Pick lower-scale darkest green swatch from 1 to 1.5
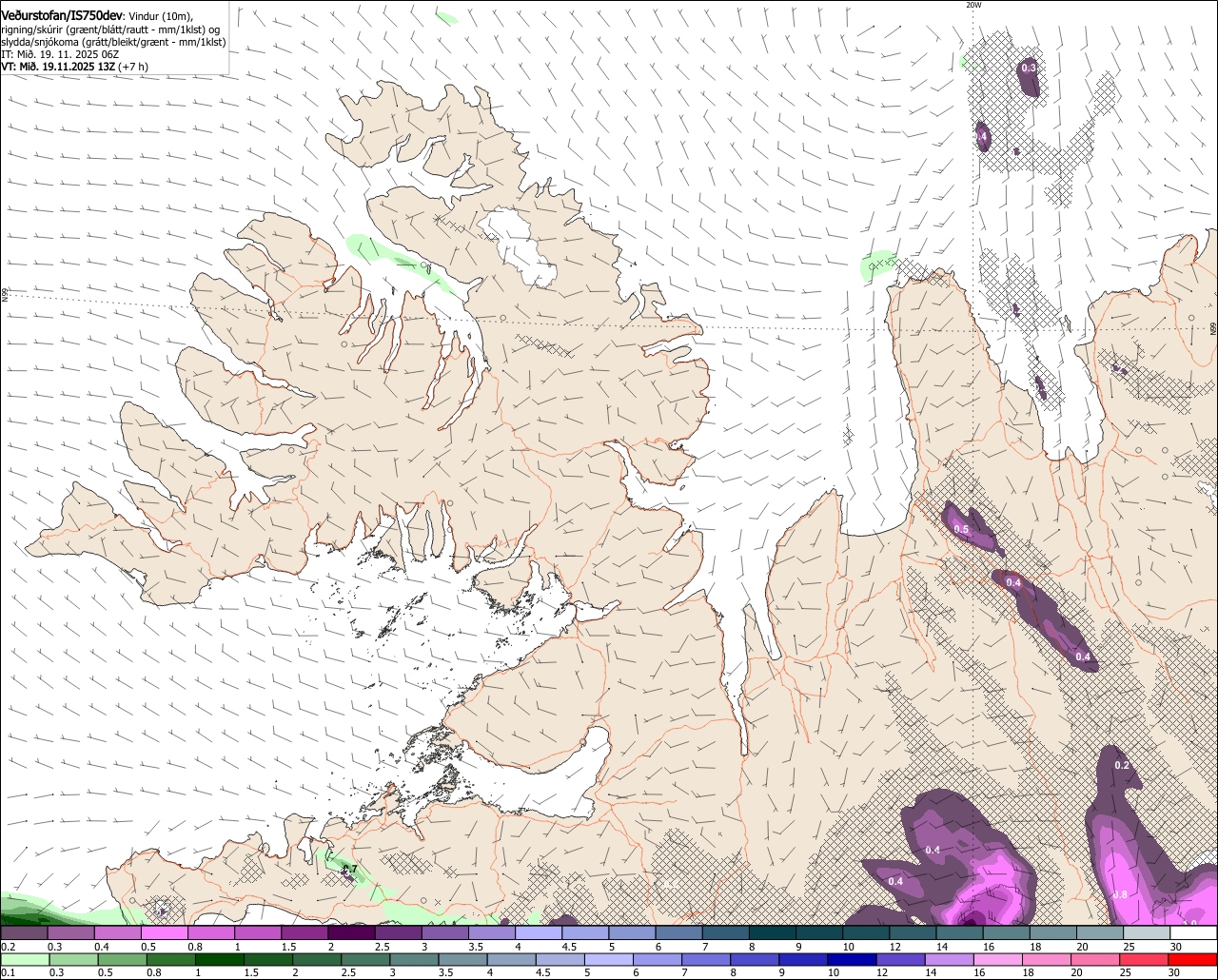The width and height of the screenshot is (1218, 980). (x=220, y=960)
